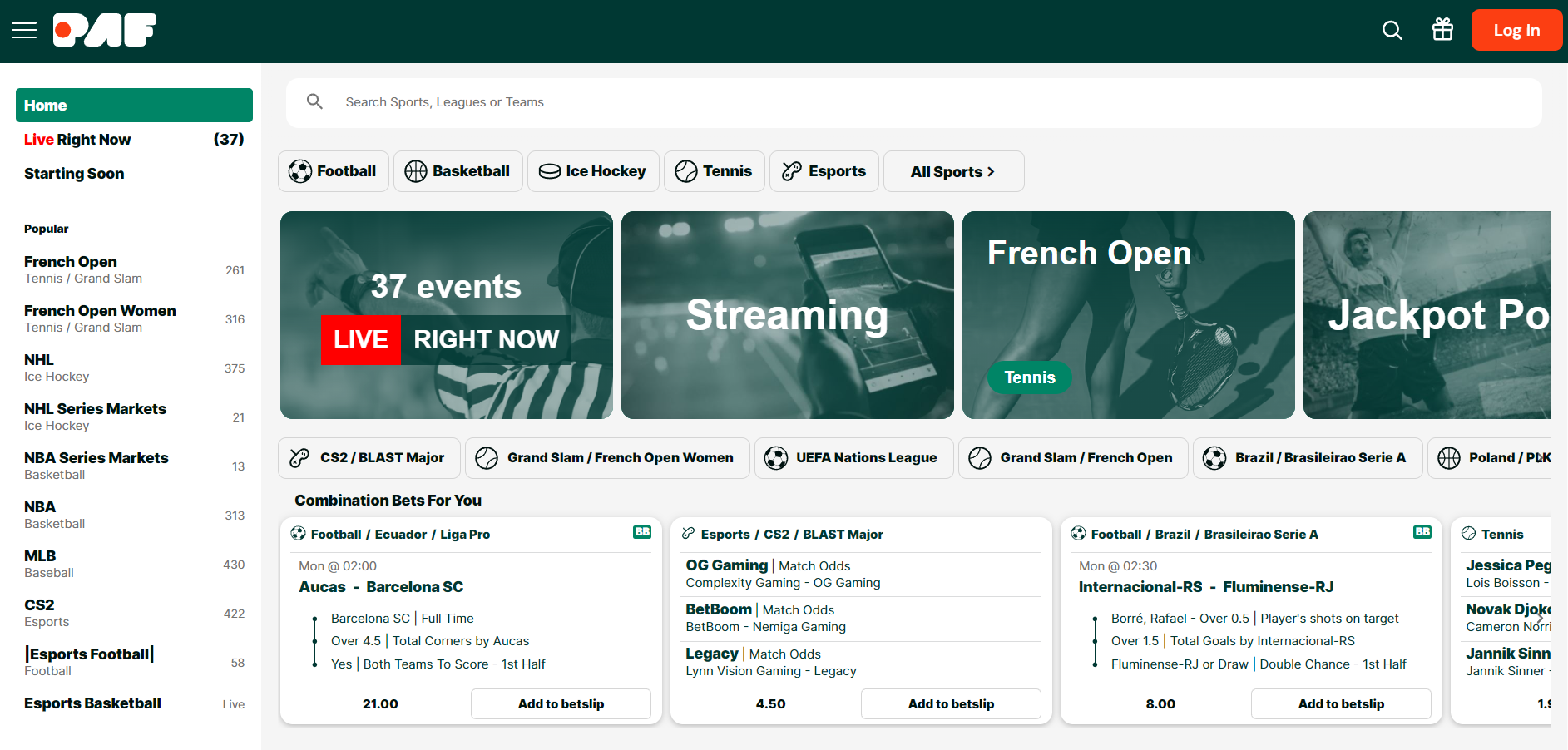Open MLB Baseball in sidebar
The height and width of the screenshot is (750, 1568).
[x=134, y=564]
